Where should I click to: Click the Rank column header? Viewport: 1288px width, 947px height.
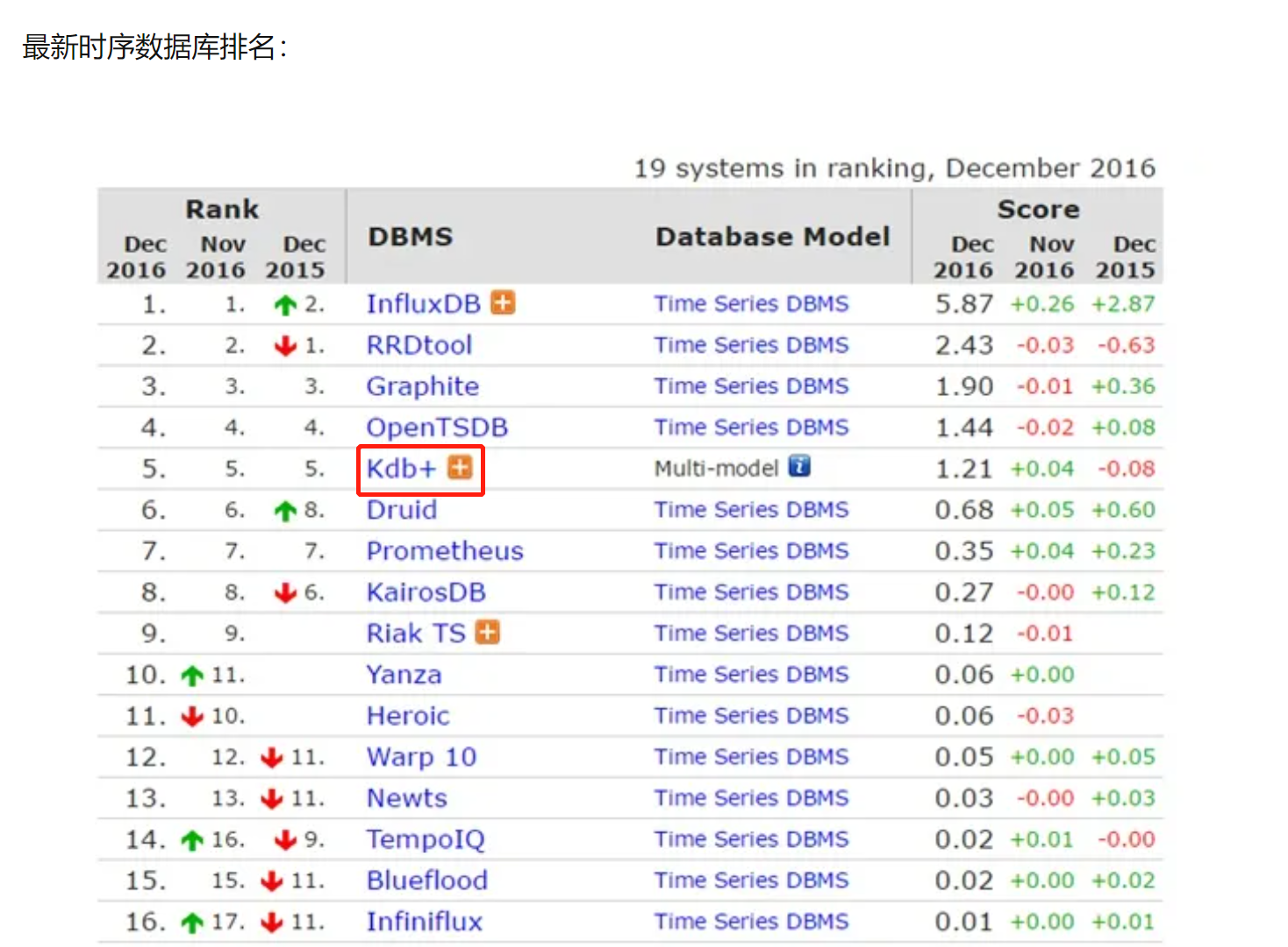[222, 210]
